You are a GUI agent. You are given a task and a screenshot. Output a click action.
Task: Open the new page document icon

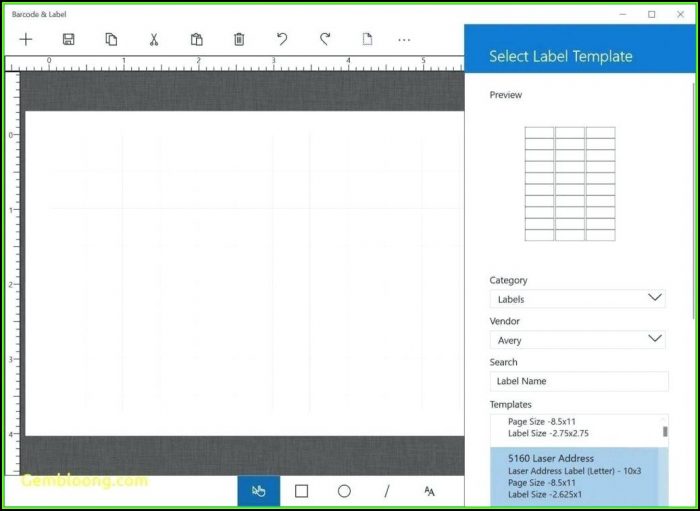(x=367, y=39)
